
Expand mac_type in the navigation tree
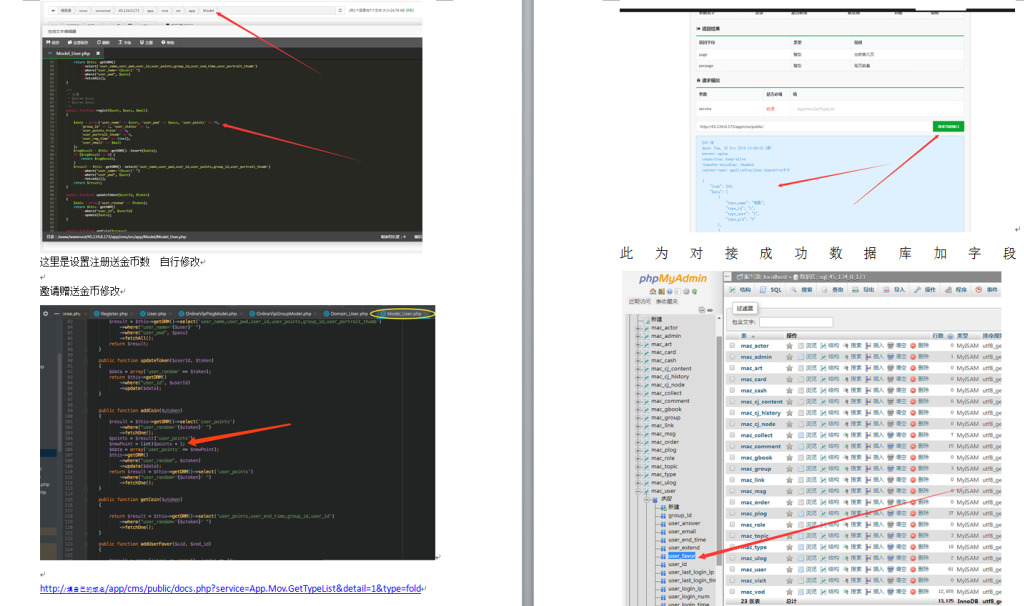638,475
